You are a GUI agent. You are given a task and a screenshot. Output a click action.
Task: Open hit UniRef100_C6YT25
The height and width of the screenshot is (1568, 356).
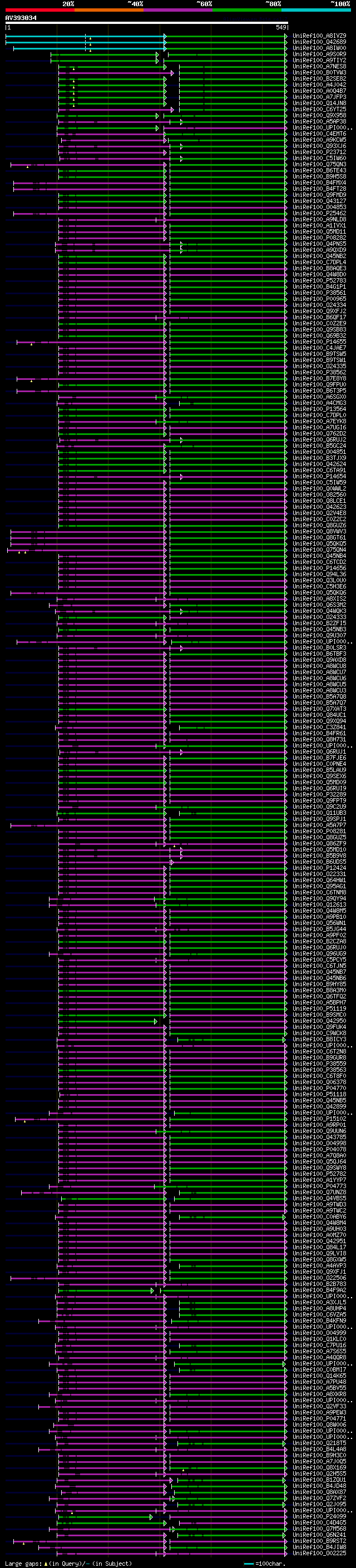click(319, 109)
